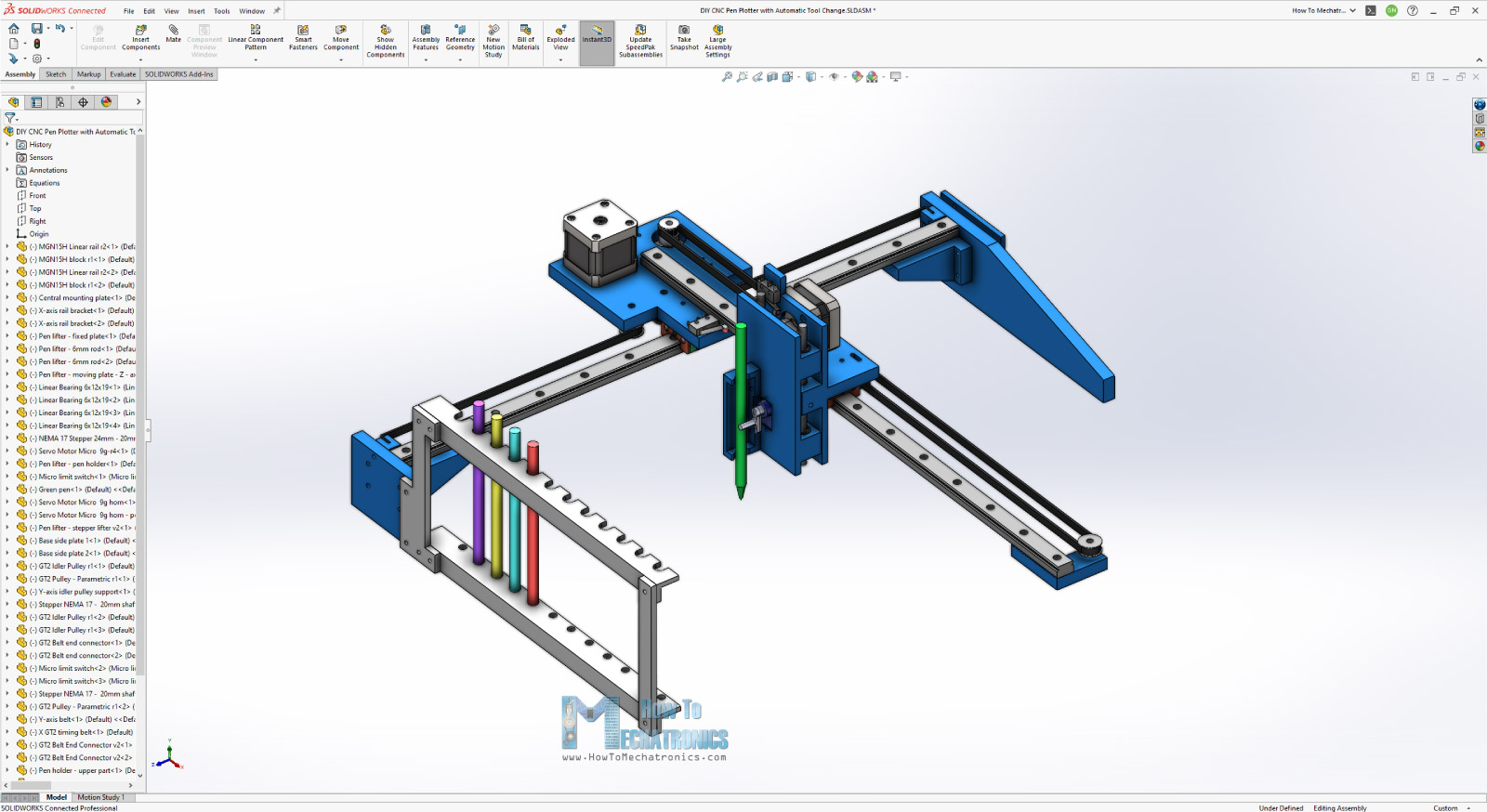Expand the Annotations tree node
The height and width of the screenshot is (812, 1487).
tap(7, 170)
